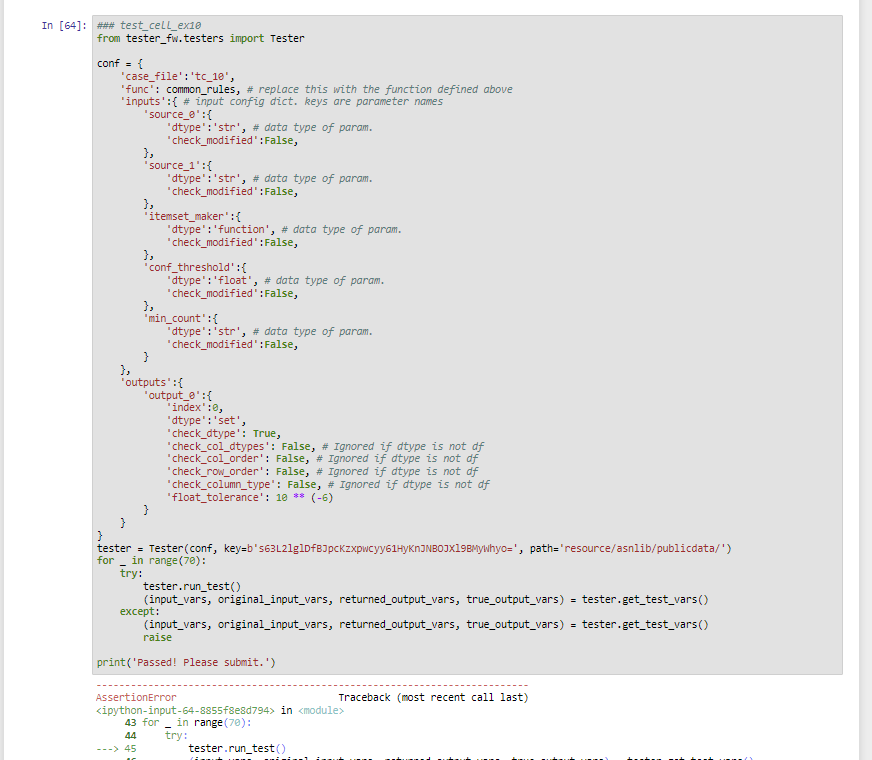Screen dimensions: 872x760
Task: Click the 'check_column_type' line
Action: pos(328,484)
